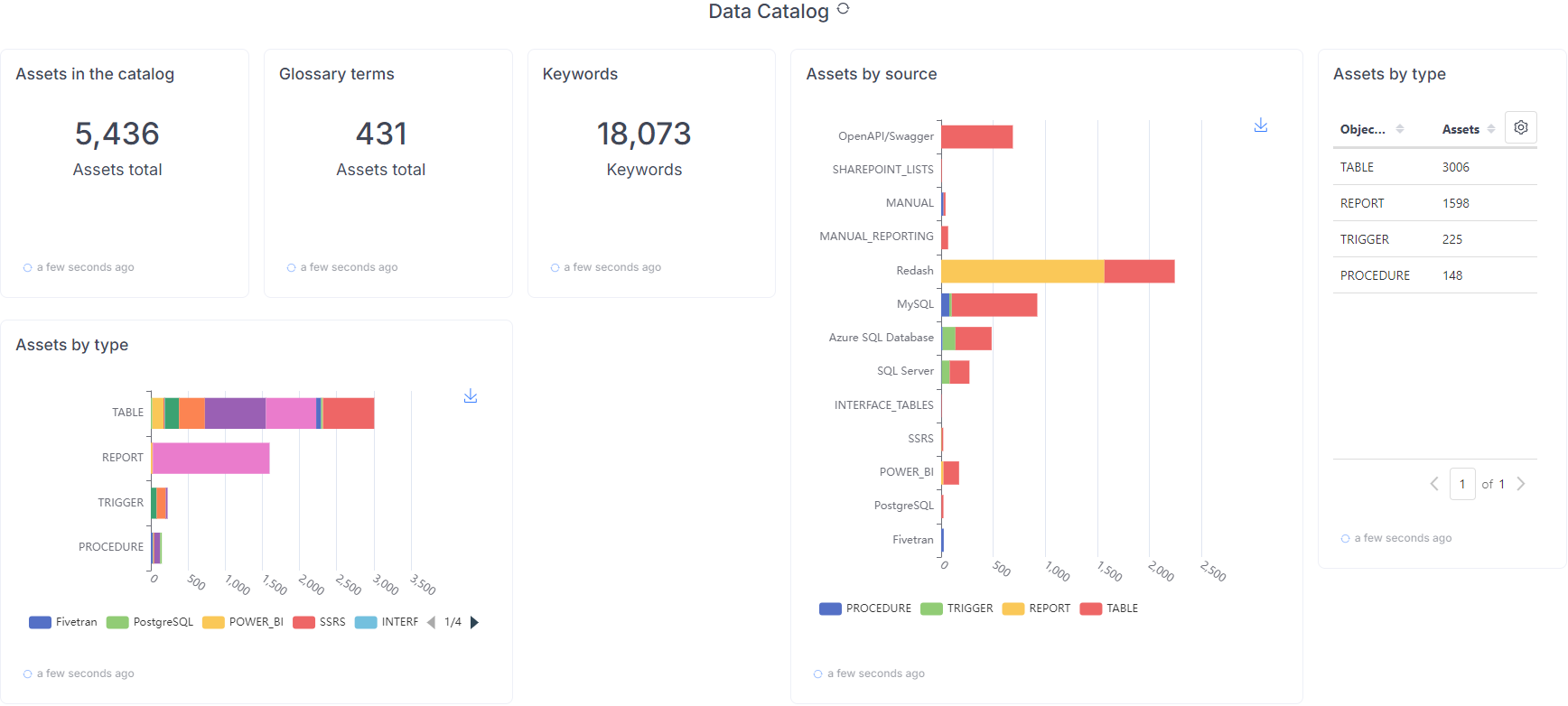Toggle INTERF series in legend
Screen dimensions: 1568x706
coord(387,622)
